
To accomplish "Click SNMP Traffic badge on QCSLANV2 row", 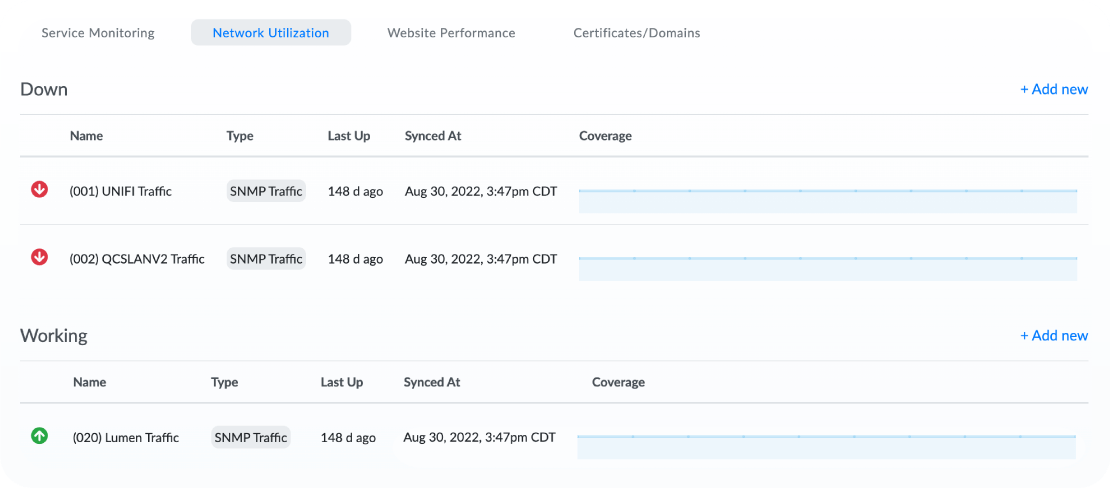I will (x=266, y=259).
